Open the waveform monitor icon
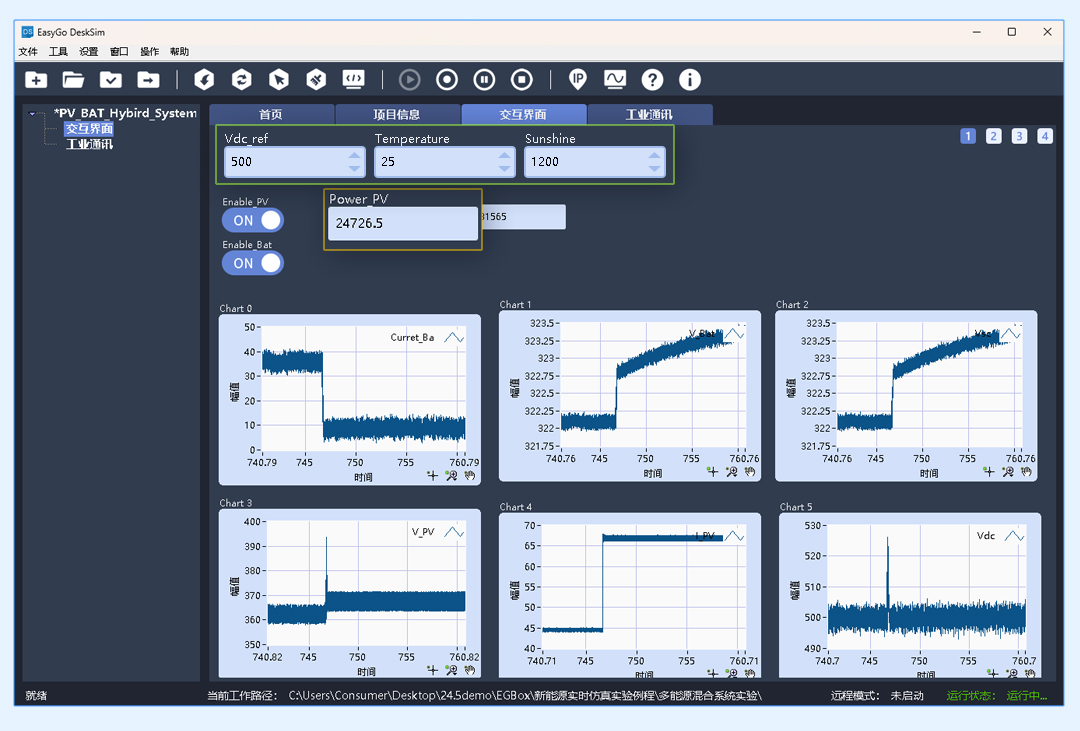The width and height of the screenshot is (1080, 731). point(614,80)
